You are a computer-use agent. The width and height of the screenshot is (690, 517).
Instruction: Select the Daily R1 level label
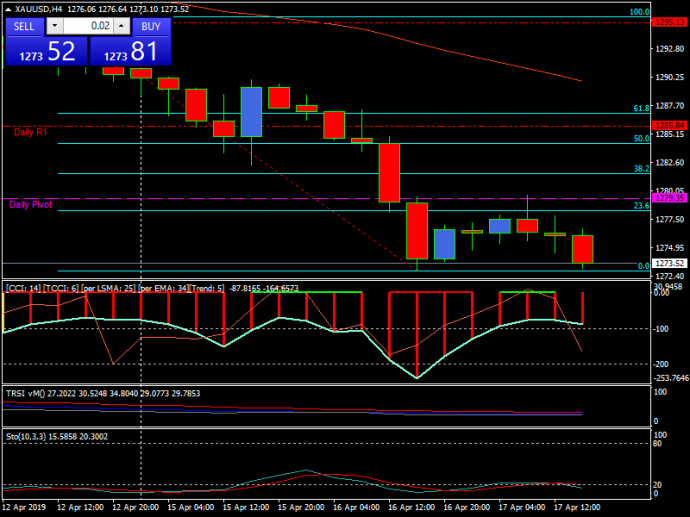30,132
